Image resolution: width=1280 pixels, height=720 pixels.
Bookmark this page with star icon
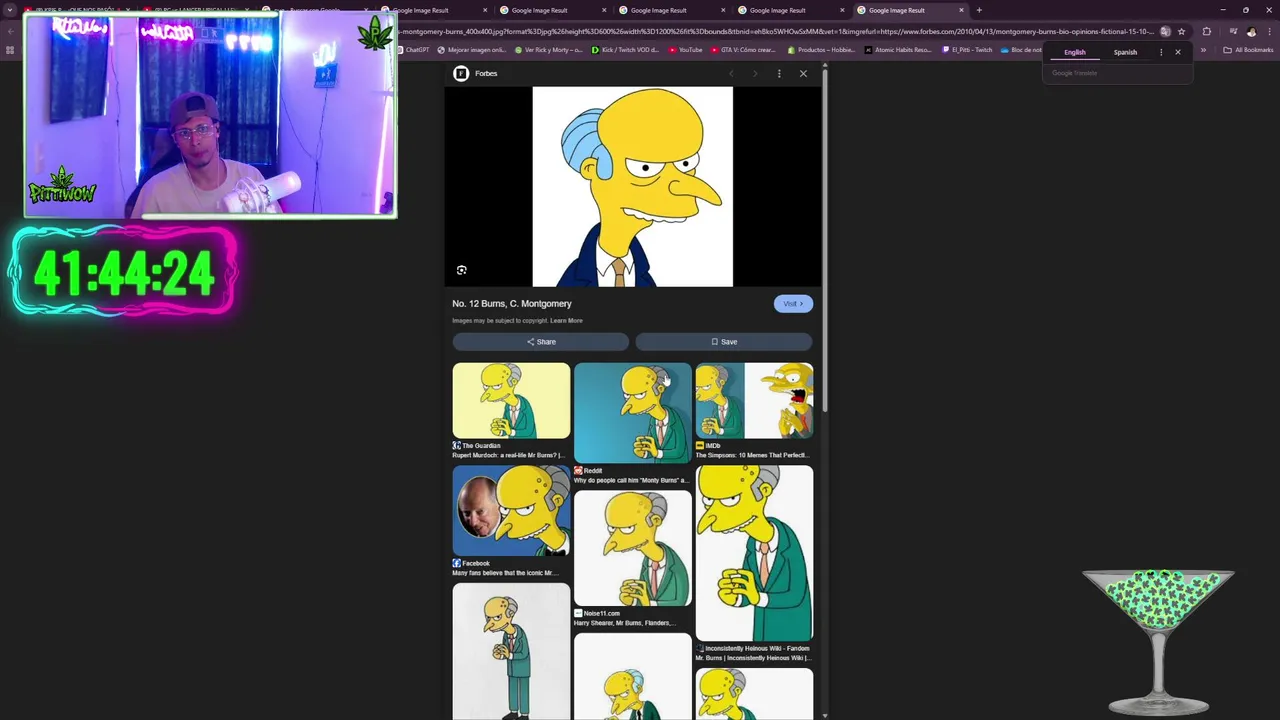[x=1181, y=31]
